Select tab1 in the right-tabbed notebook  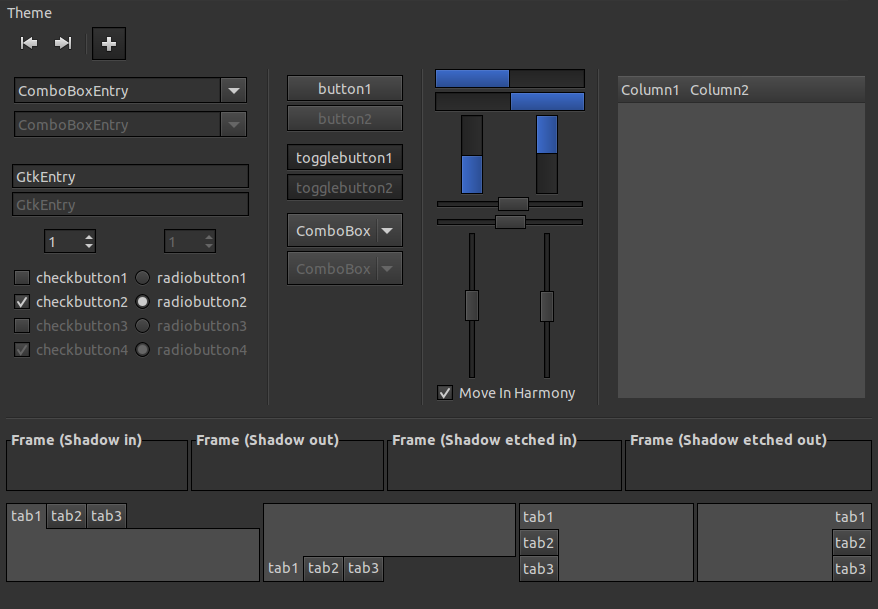click(x=851, y=517)
